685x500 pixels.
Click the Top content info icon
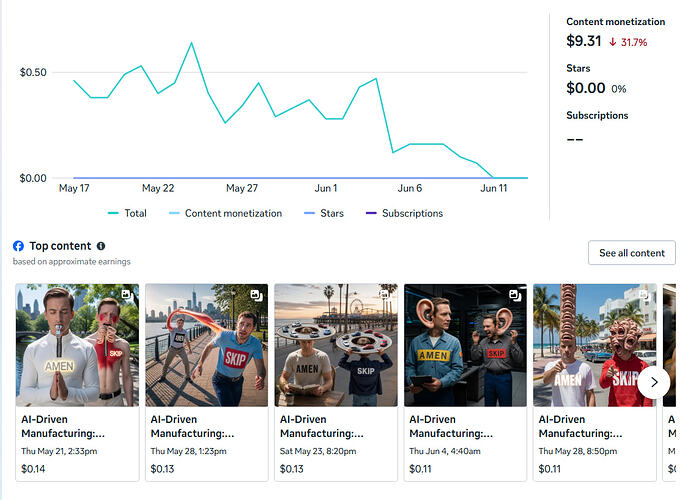101,246
